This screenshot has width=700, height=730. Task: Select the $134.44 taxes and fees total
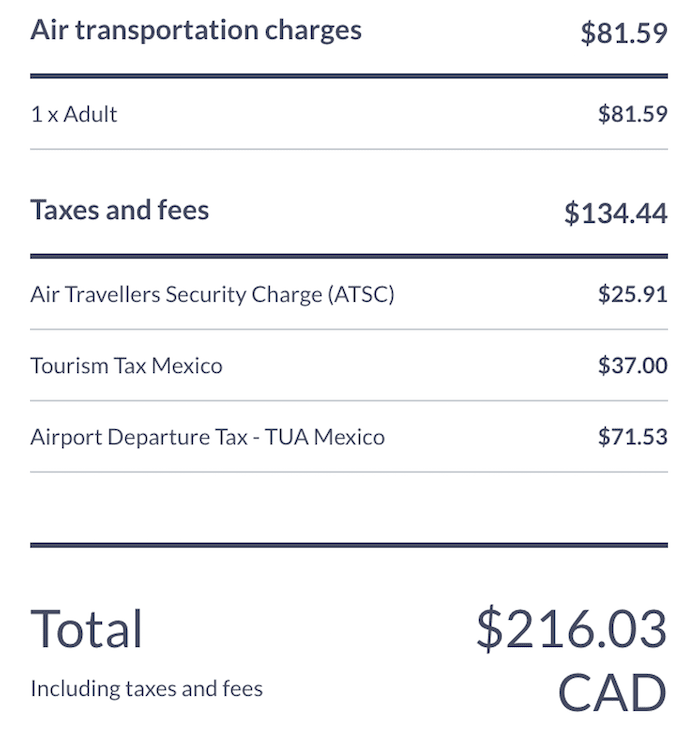[x=616, y=213]
